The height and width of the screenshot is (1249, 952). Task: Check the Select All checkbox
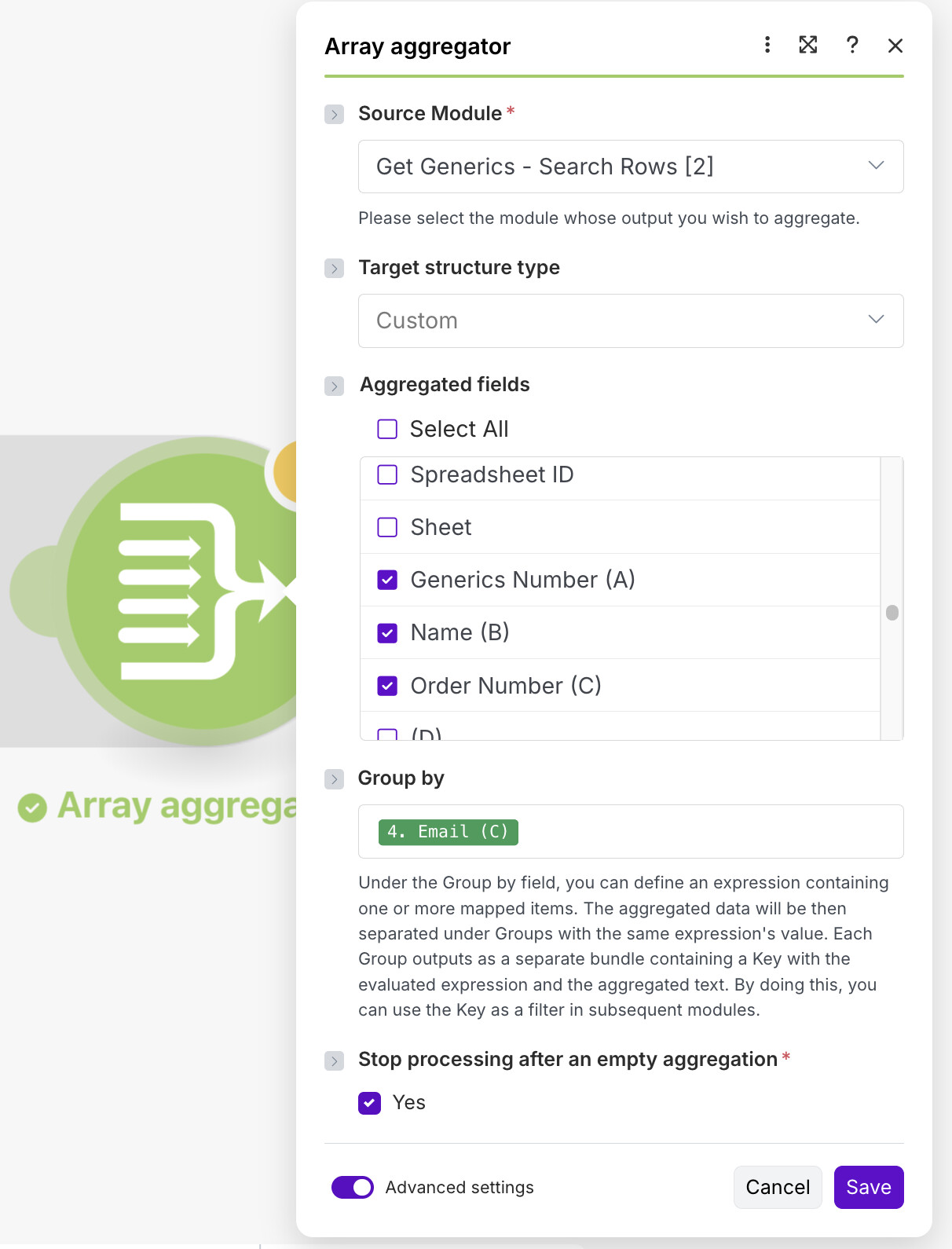387,429
